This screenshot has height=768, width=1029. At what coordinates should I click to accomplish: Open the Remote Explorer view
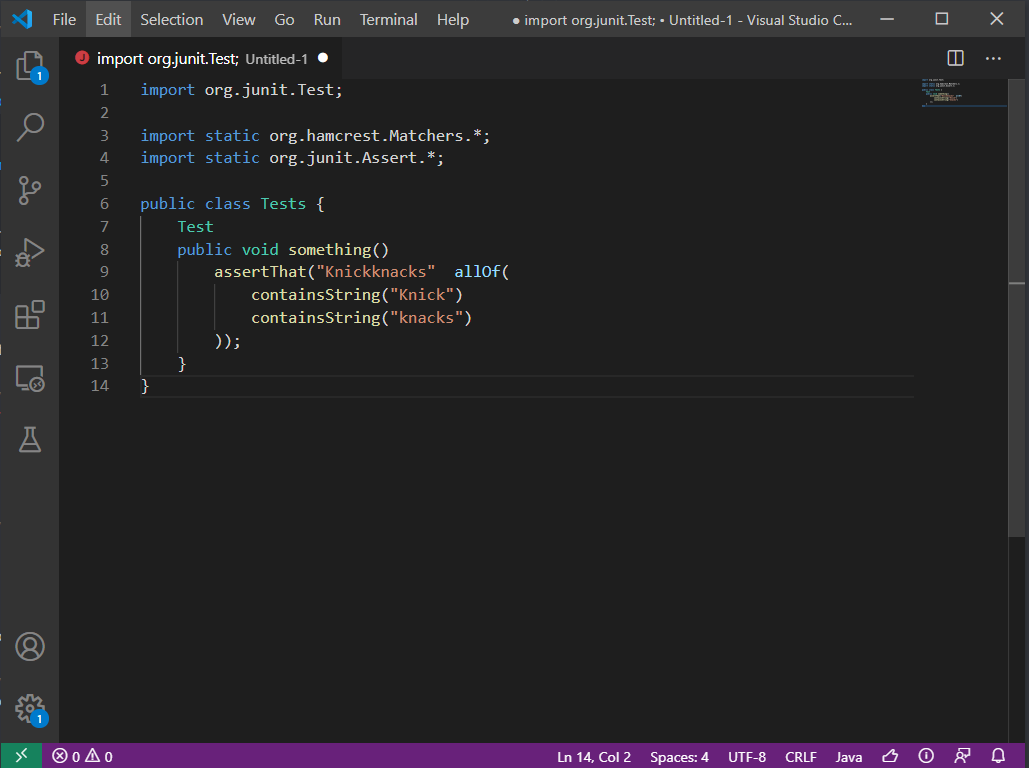click(30, 378)
